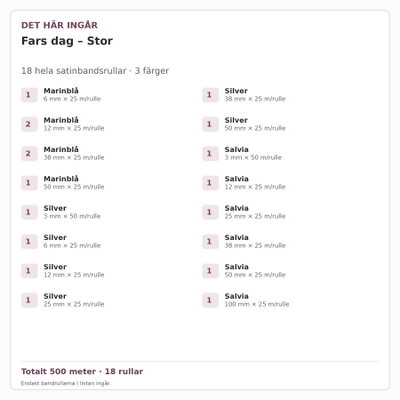400x400 pixels.
Task: Click quantity badge 2 for Marinblå 12 mm
Action: 29,124
